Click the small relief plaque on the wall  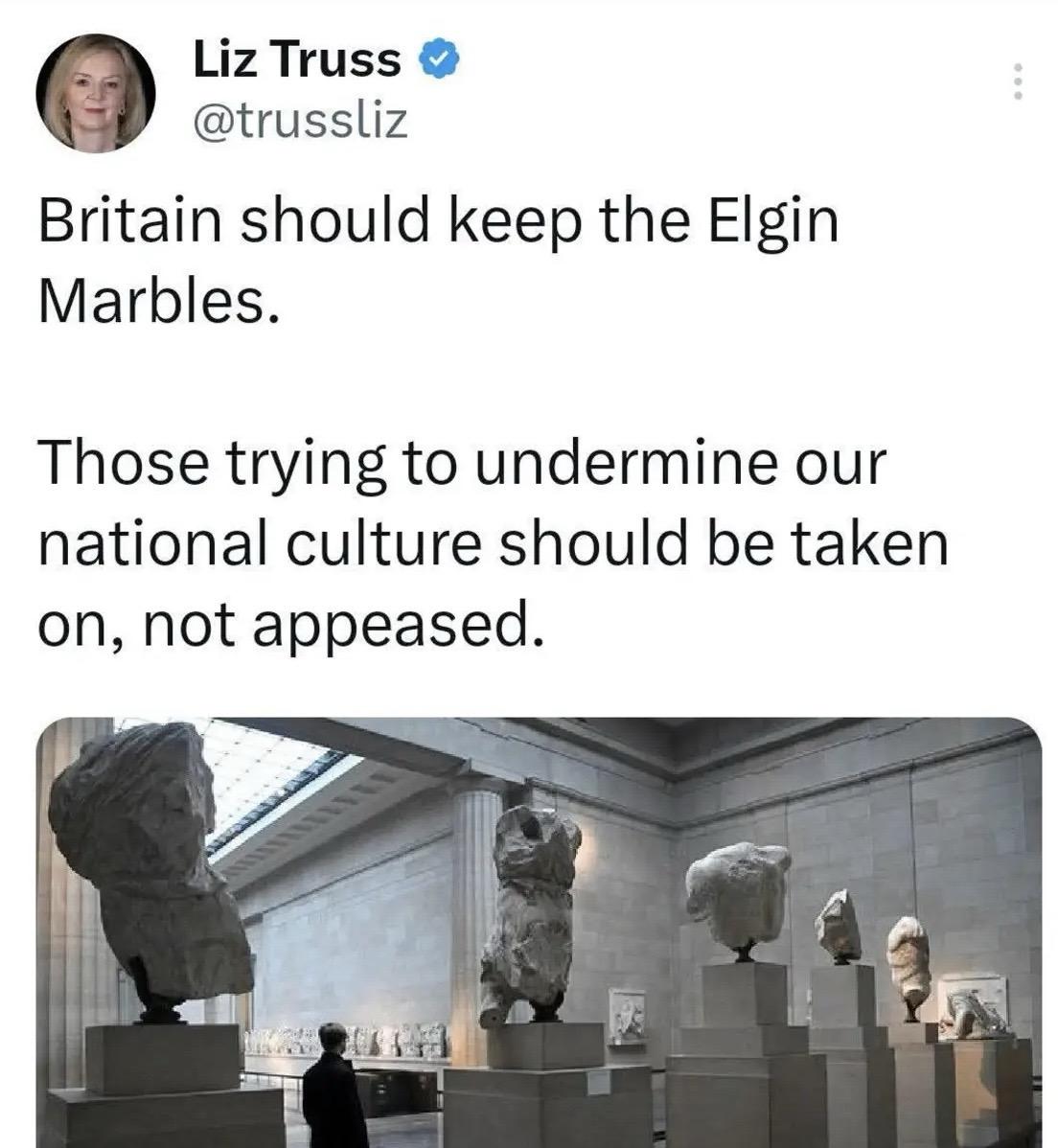click(x=628, y=1016)
